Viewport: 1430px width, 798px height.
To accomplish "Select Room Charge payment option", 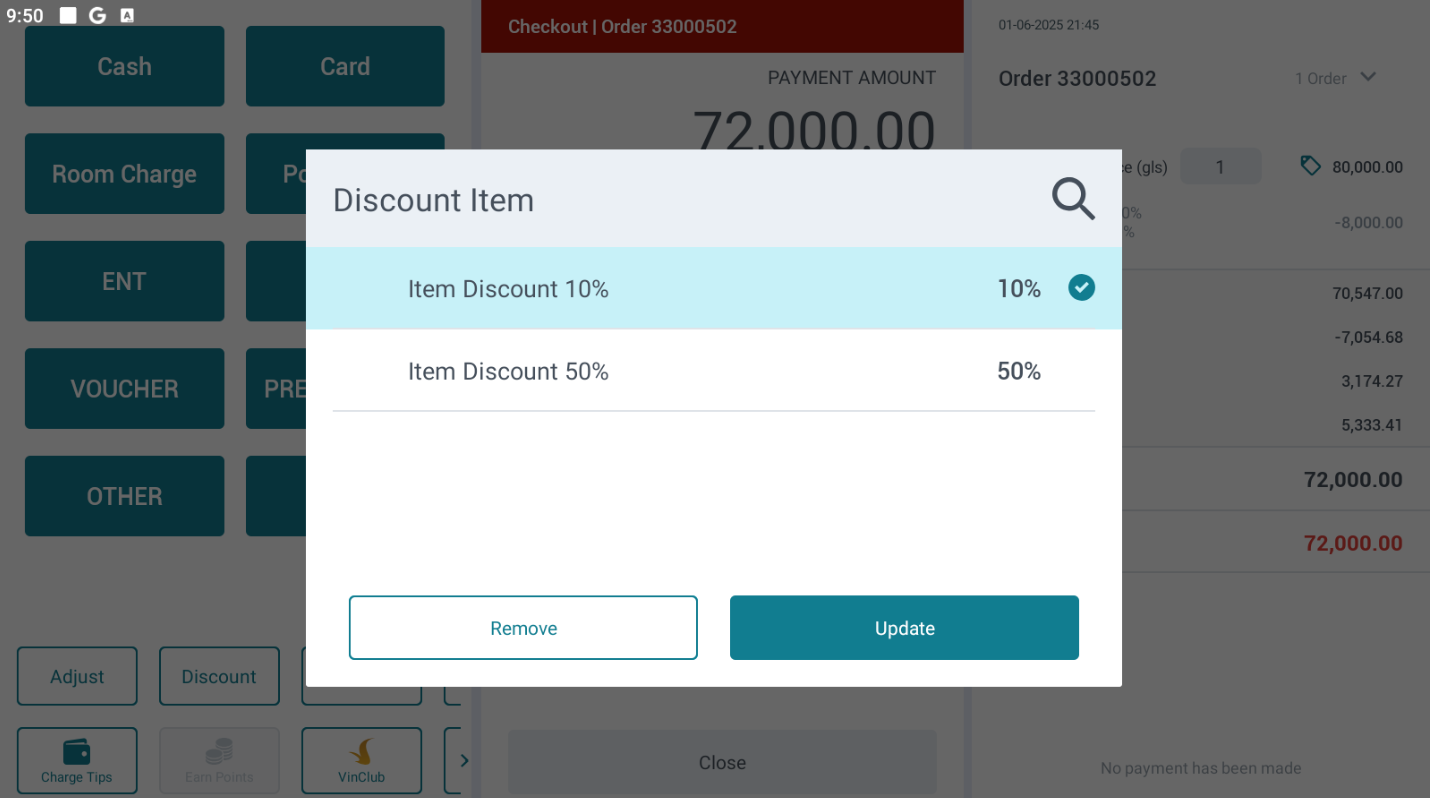I will [124, 174].
